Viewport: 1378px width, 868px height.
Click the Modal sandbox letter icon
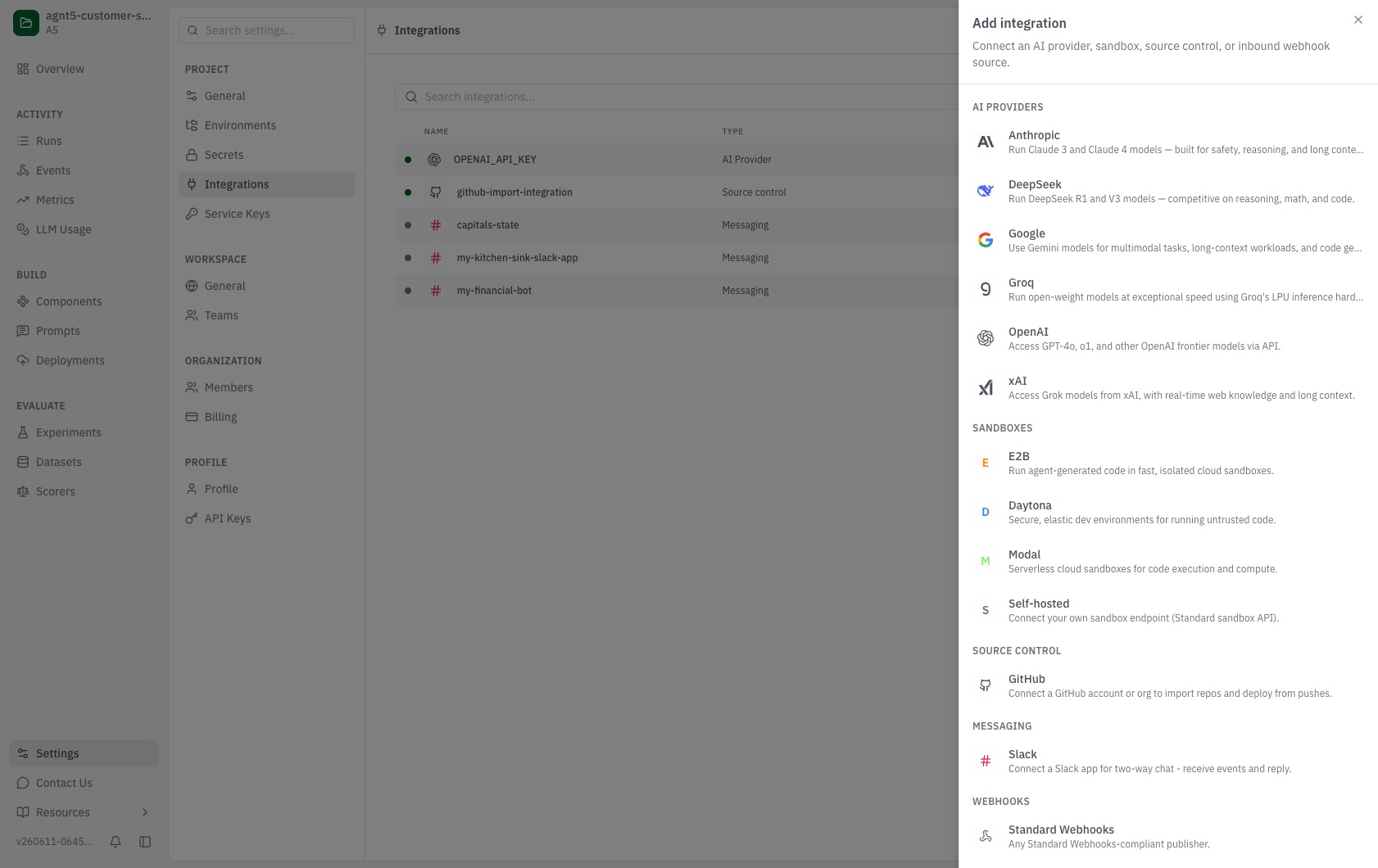[986, 561]
